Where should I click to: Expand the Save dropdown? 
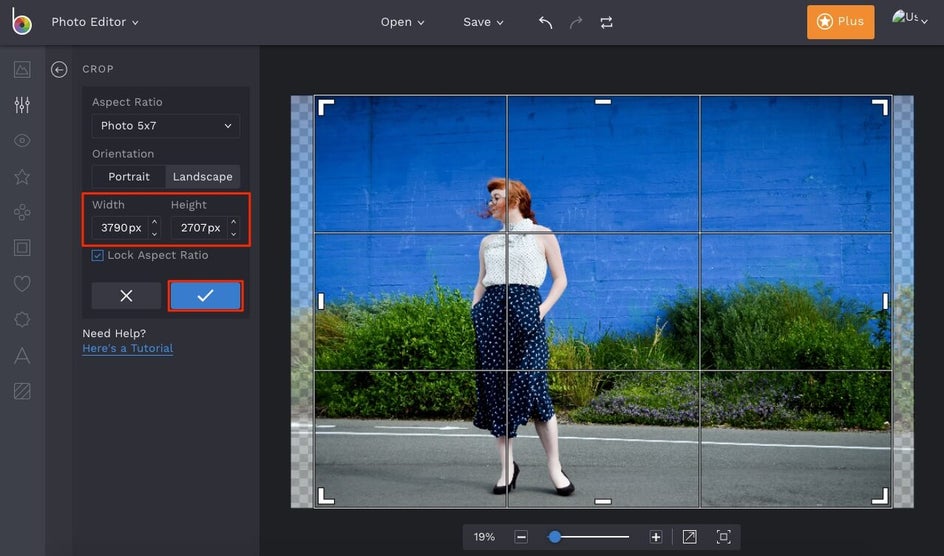coord(483,22)
